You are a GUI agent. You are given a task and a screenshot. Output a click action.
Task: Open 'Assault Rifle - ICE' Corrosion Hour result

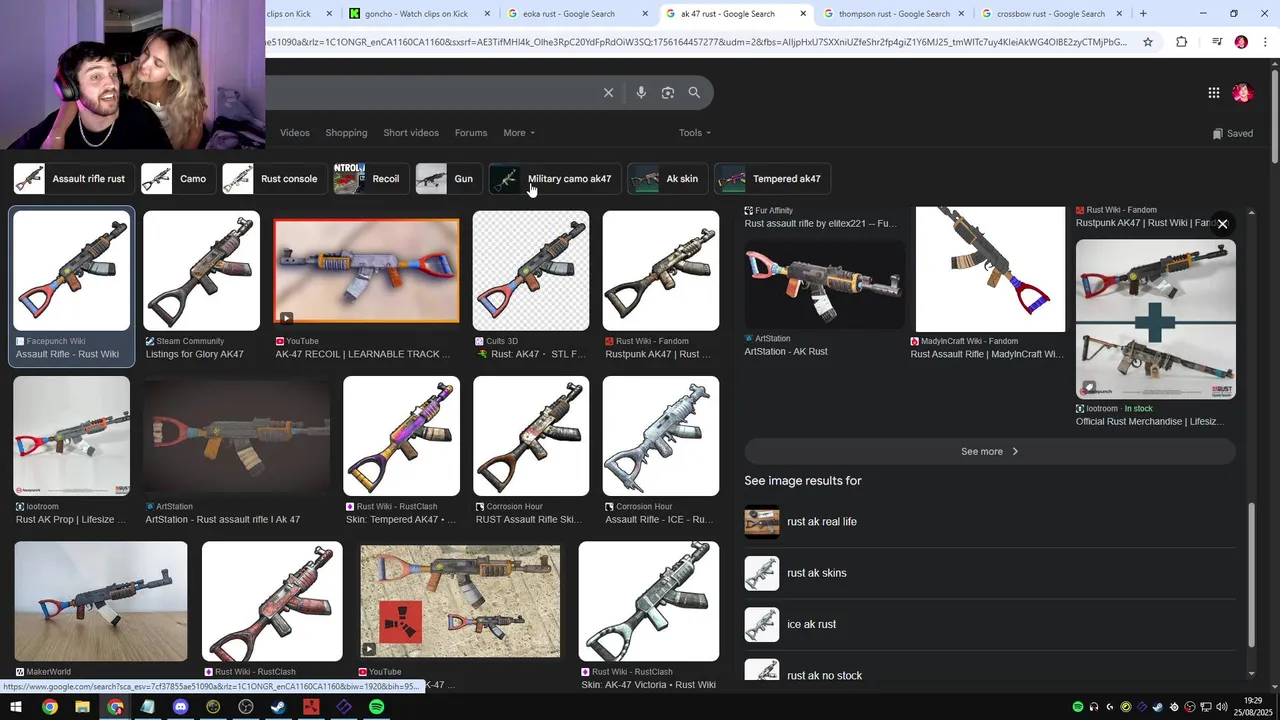tap(660, 451)
